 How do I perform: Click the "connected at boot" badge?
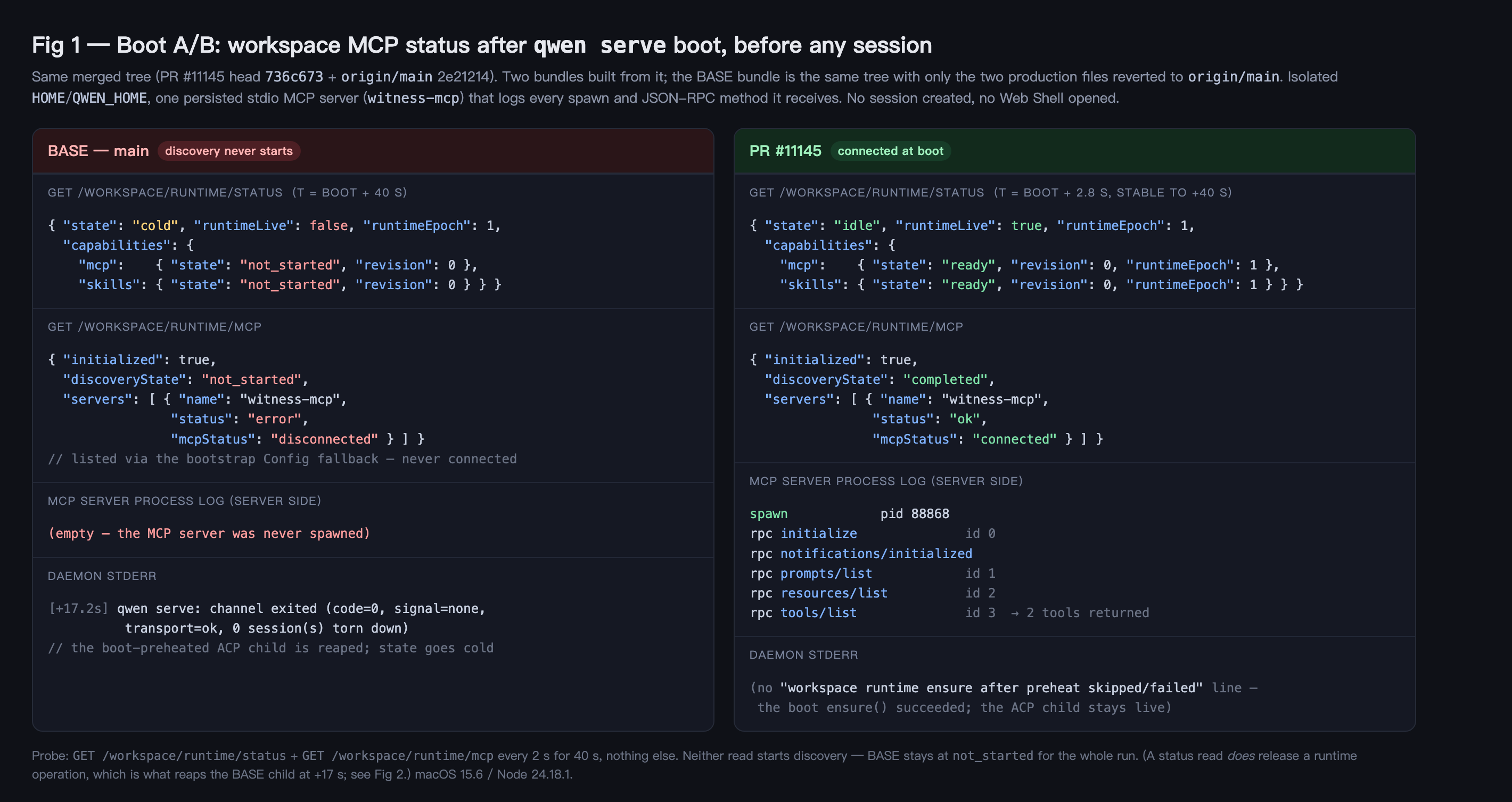point(890,151)
